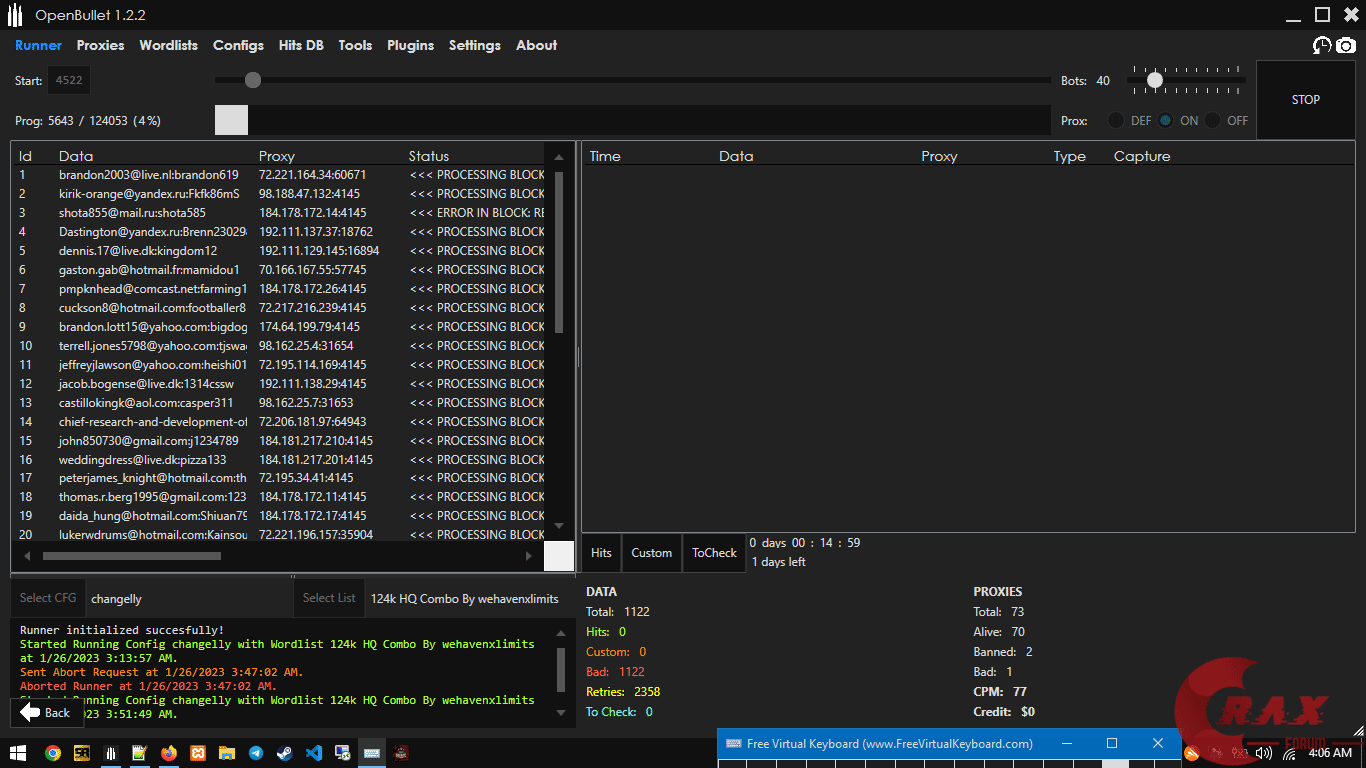Image resolution: width=1366 pixels, height=768 pixels.
Task: Launch Steam from the taskbar
Action: point(285,753)
